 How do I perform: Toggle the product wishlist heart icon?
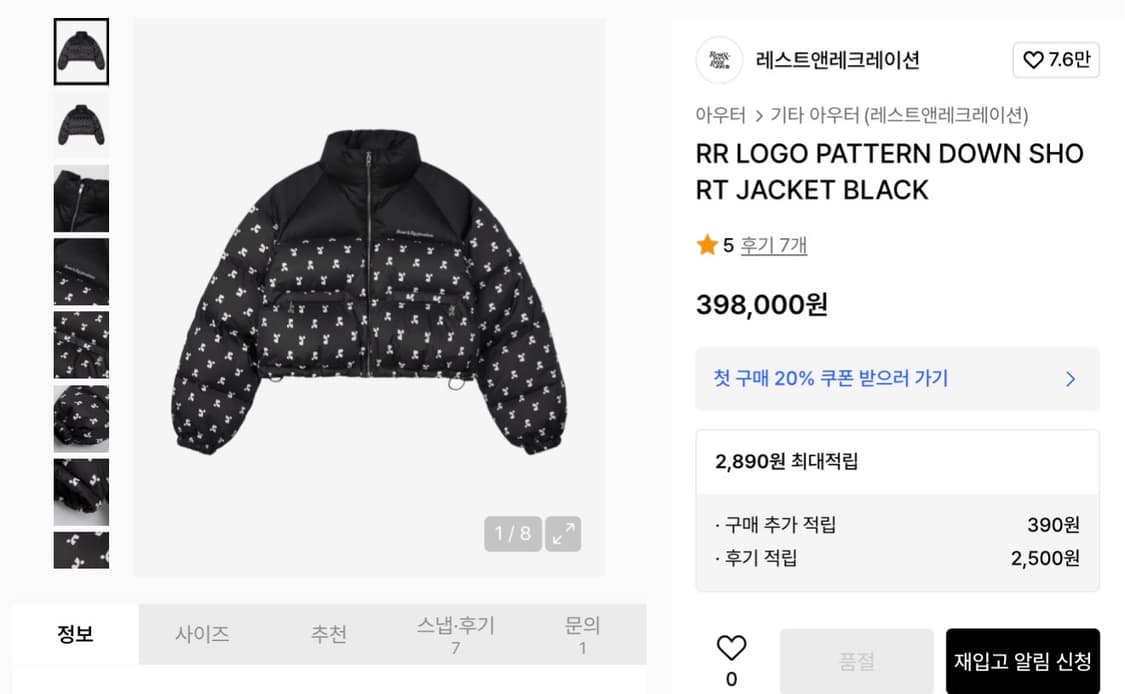coord(731,648)
